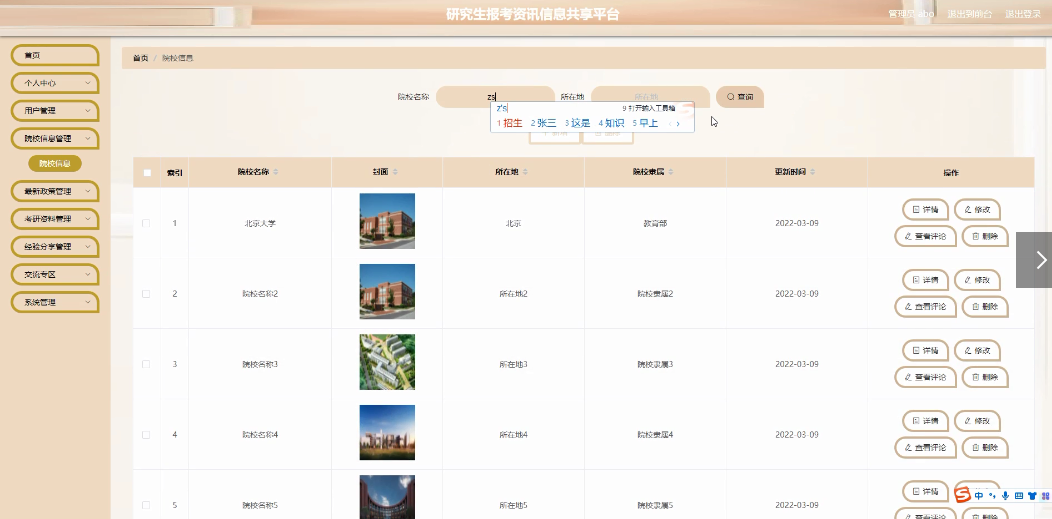
Task: Click the sort icon beside 封面 header
Action: [395, 172]
